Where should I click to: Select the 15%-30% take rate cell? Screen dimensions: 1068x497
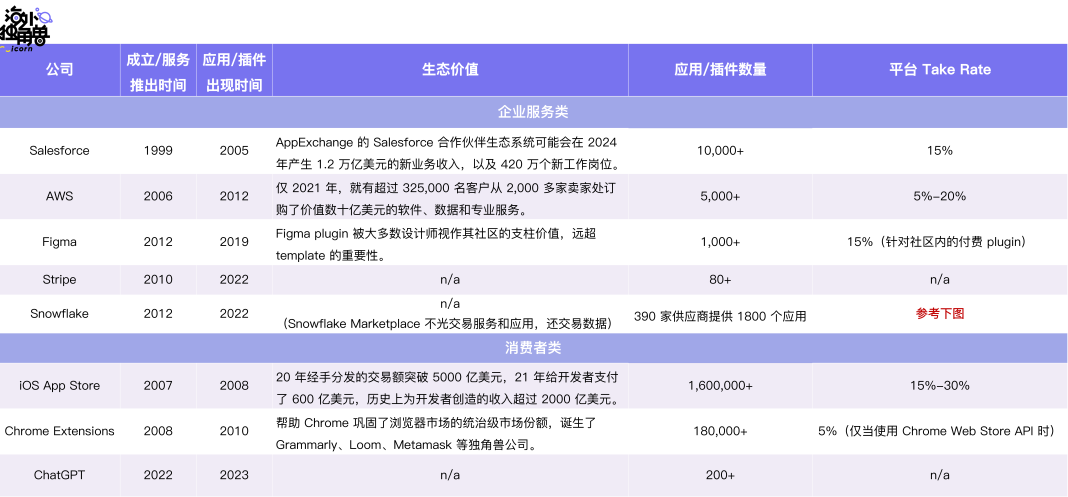click(939, 385)
